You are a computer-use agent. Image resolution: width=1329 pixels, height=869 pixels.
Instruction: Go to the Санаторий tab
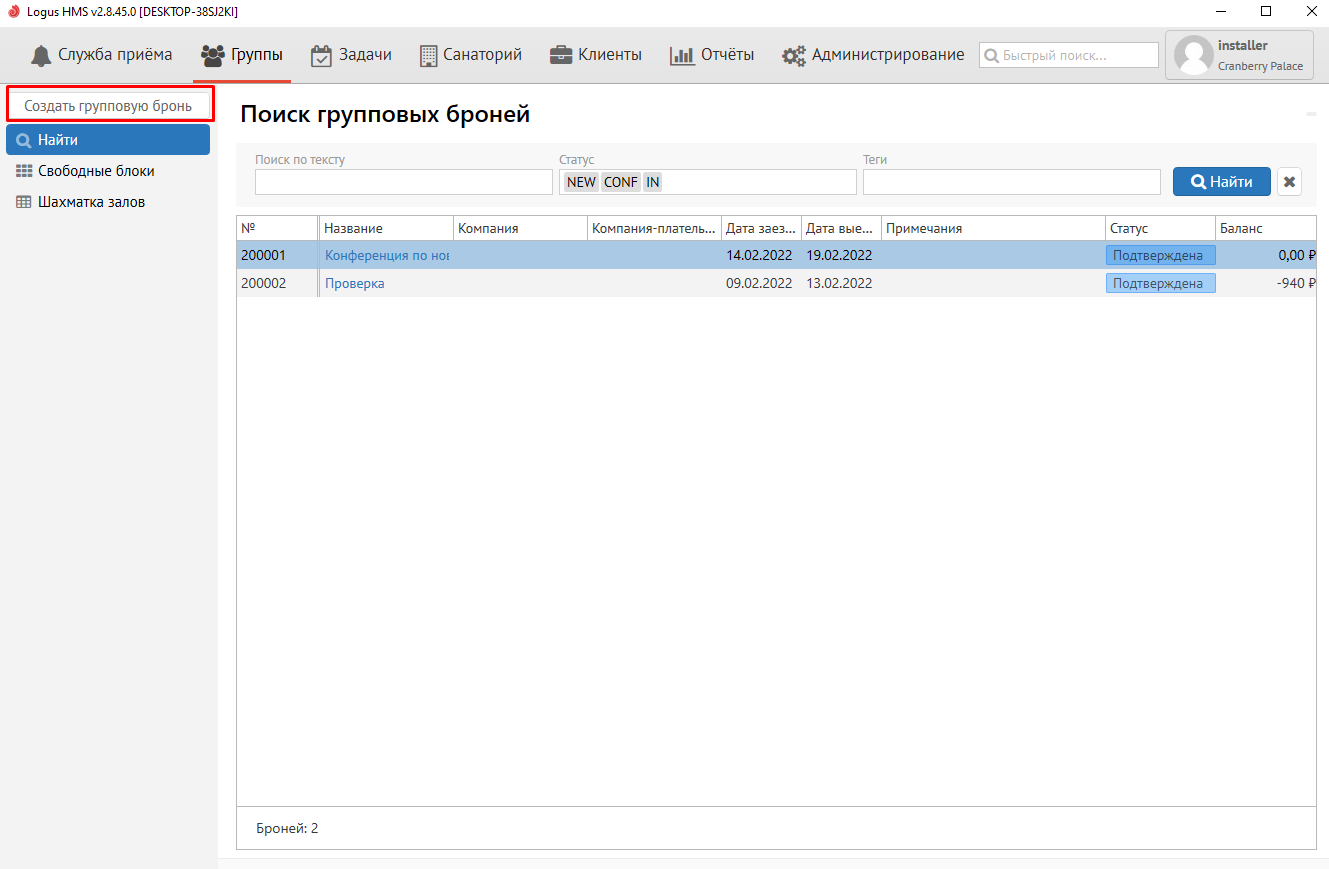pyautogui.click(x=470, y=55)
